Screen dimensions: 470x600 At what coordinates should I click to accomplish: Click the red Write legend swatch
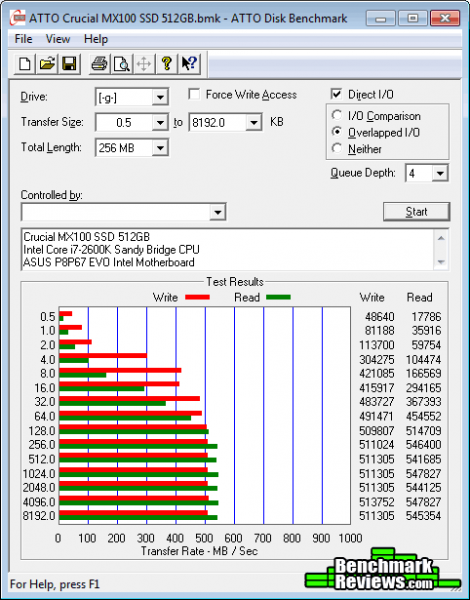pos(197,297)
